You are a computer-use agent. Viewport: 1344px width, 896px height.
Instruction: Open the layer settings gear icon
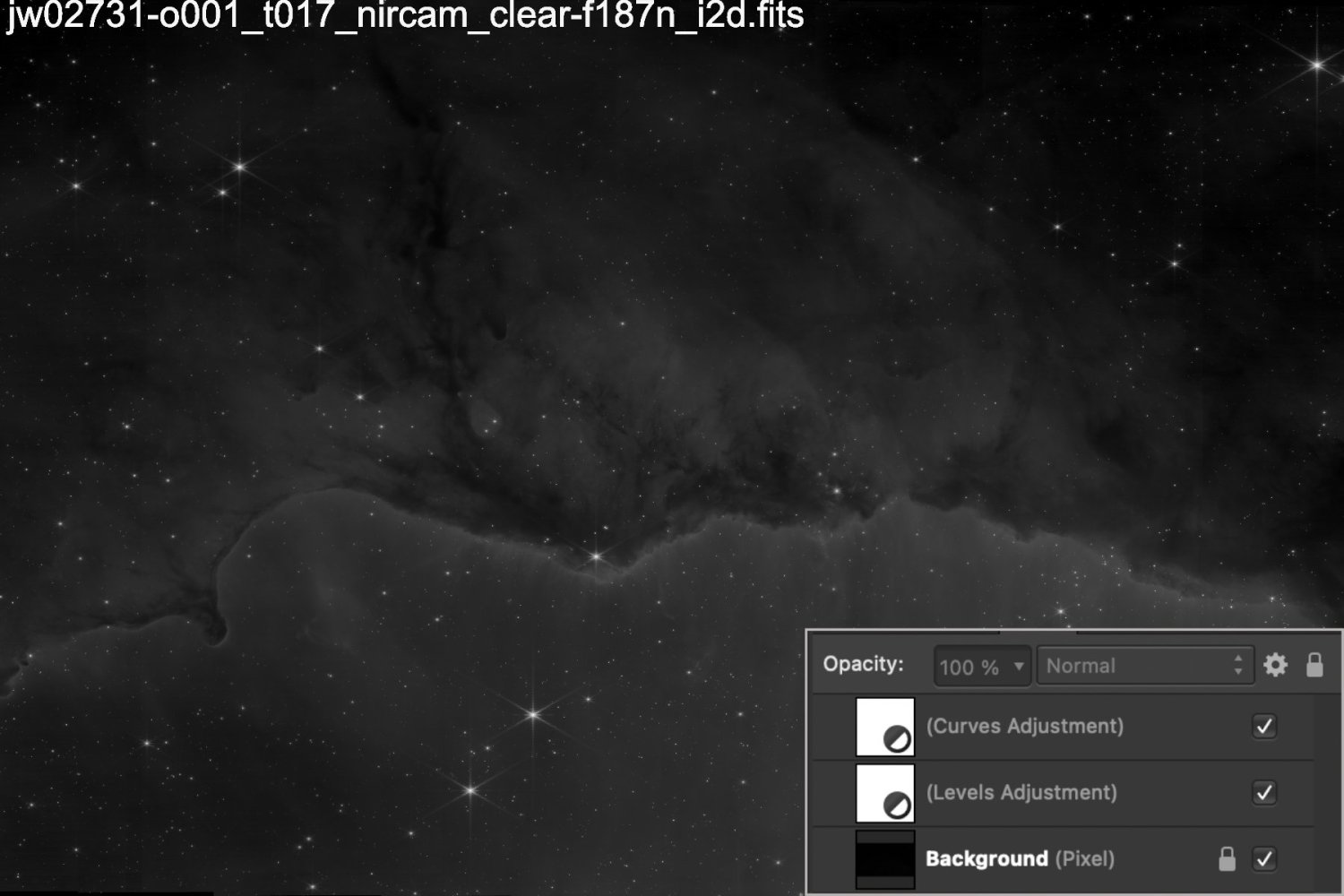click(1275, 665)
